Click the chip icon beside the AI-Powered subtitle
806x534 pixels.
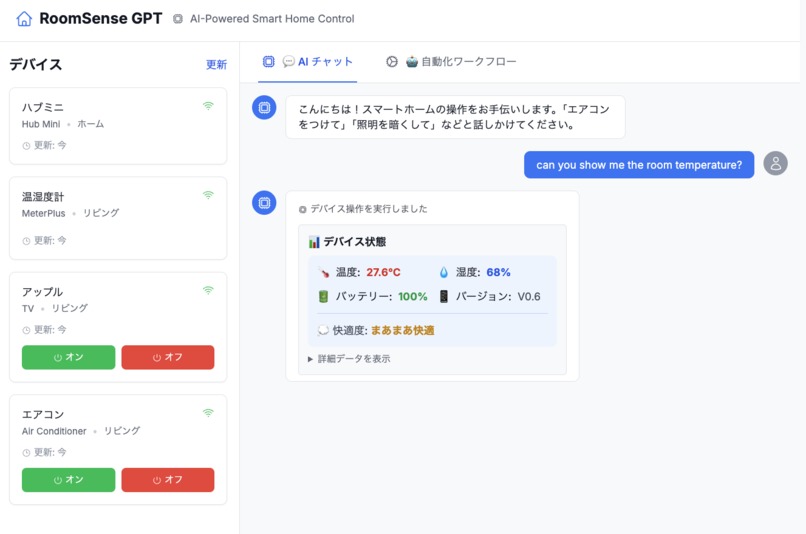pyautogui.click(x=177, y=19)
